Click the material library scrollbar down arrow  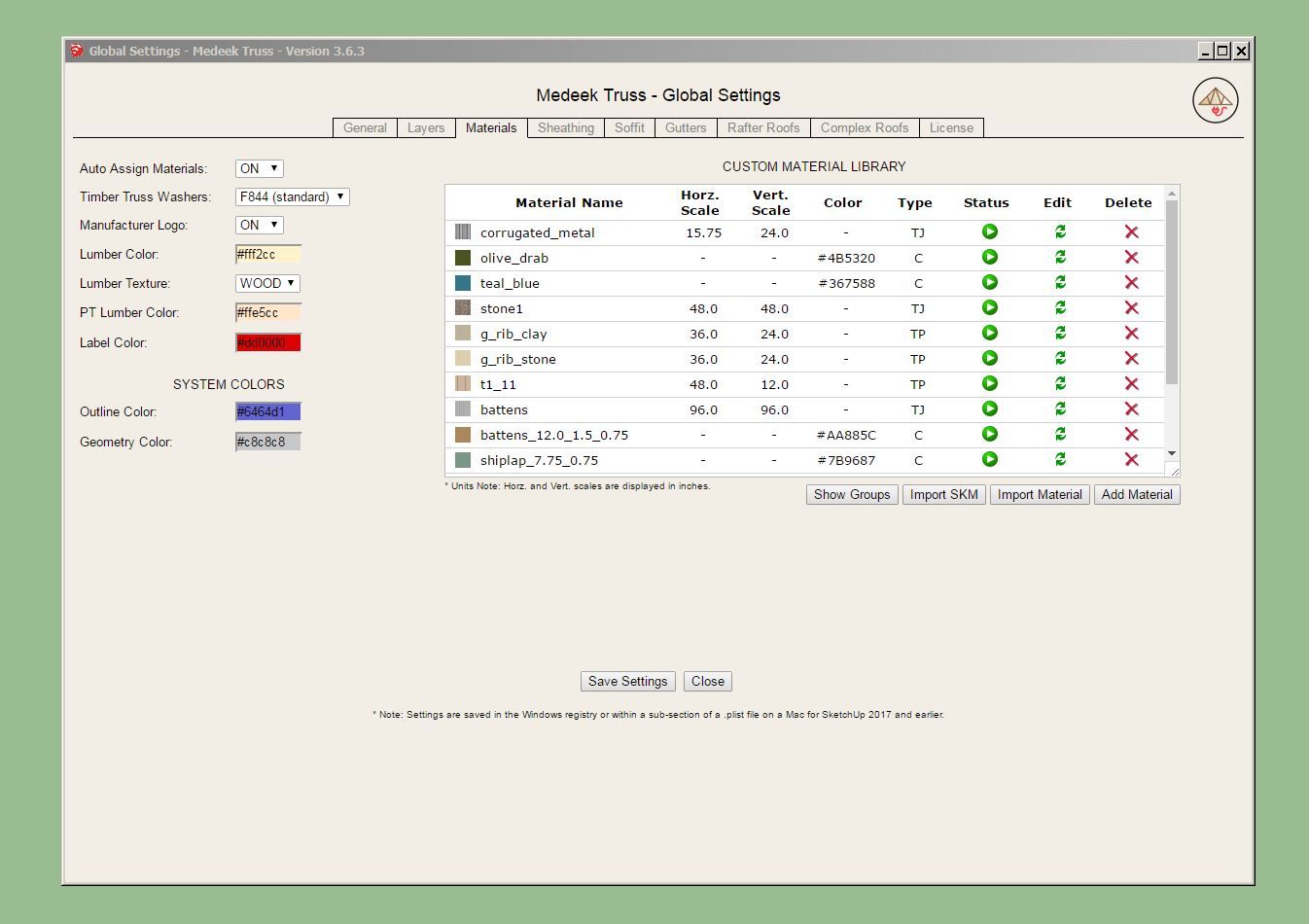point(1172,454)
